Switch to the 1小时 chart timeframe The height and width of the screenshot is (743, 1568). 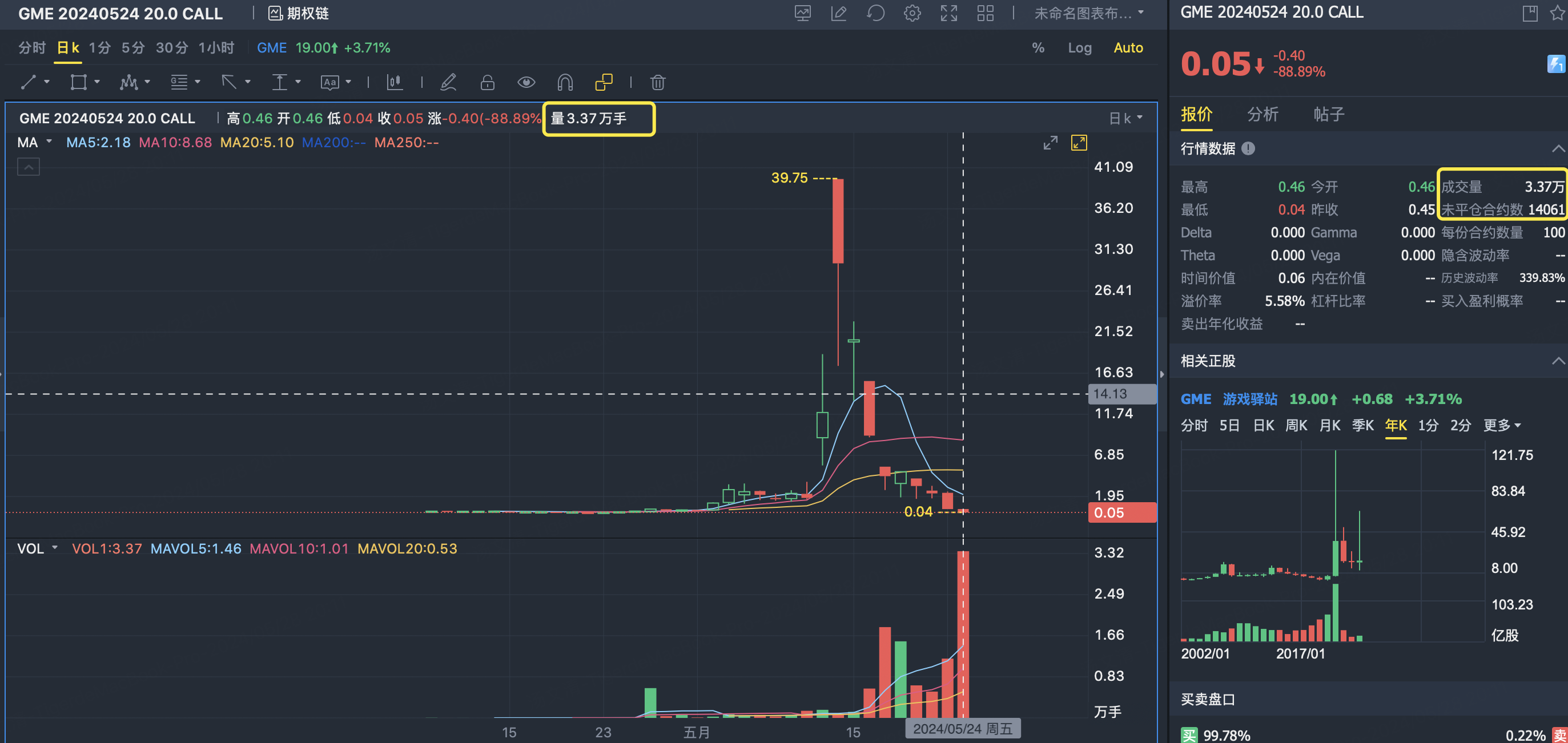click(x=216, y=47)
